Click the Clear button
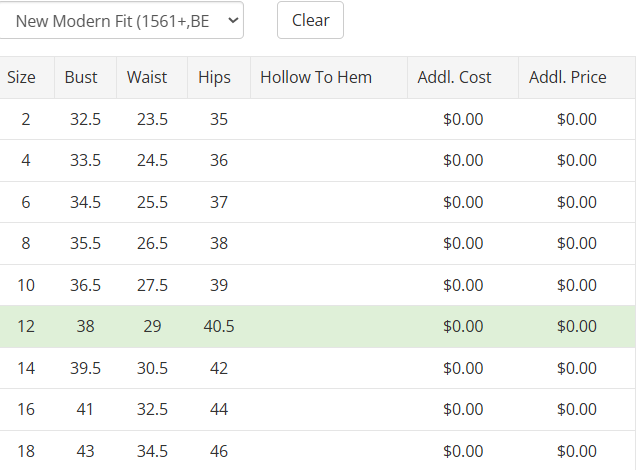Image resolution: width=641 pixels, height=470 pixels. pyautogui.click(x=310, y=20)
